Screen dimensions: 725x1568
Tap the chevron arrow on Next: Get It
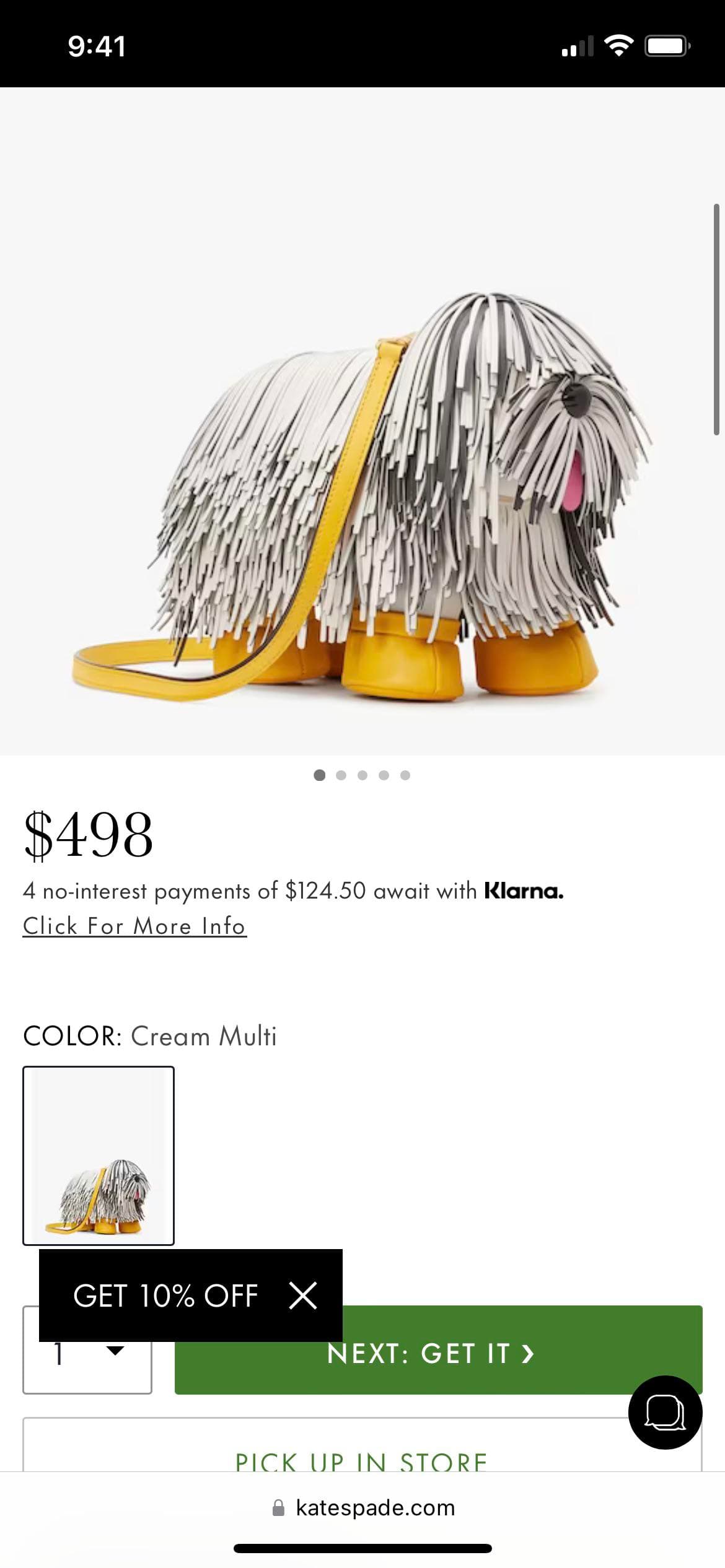pos(527,1353)
